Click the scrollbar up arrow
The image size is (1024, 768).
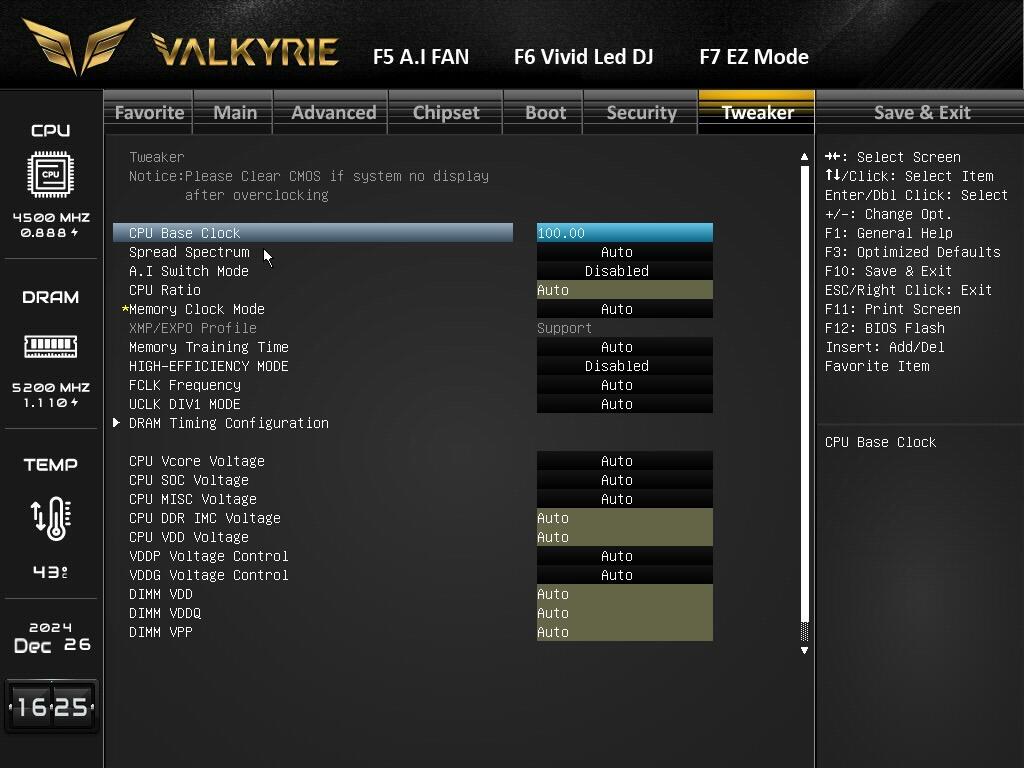click(x=804, y=157)
